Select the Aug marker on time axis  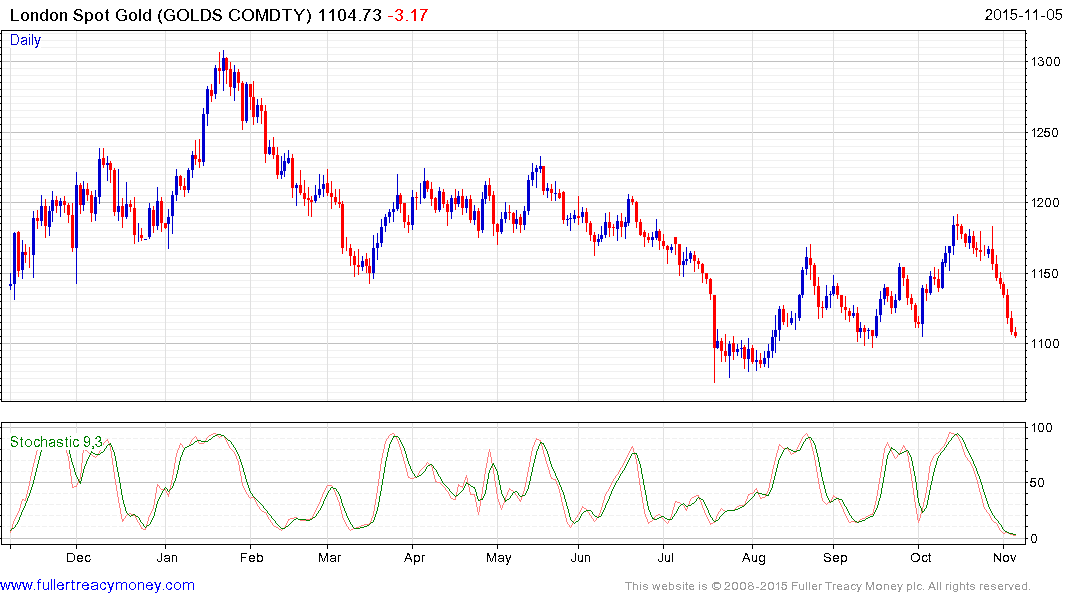[754, 557]
